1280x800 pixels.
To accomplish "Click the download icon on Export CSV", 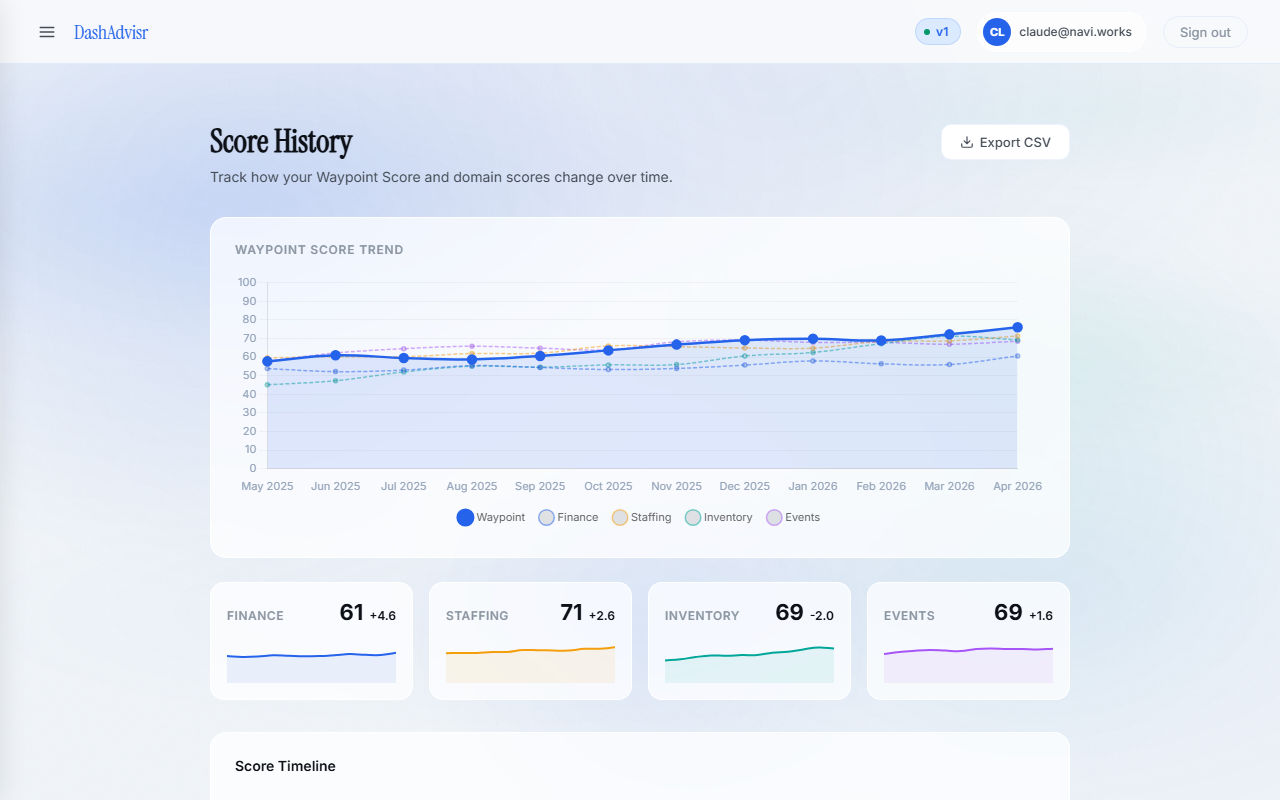I will pos(966,141).
